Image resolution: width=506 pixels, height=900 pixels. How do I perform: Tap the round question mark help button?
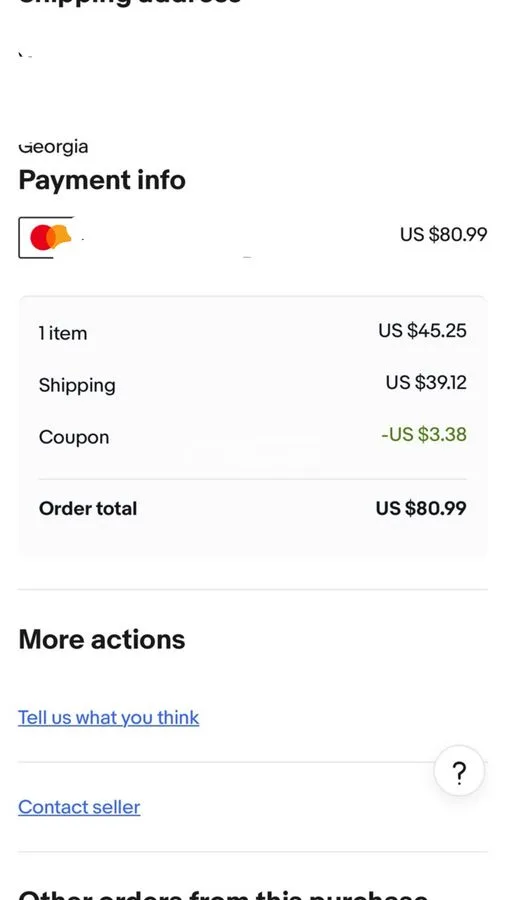[x=459, y=770]
